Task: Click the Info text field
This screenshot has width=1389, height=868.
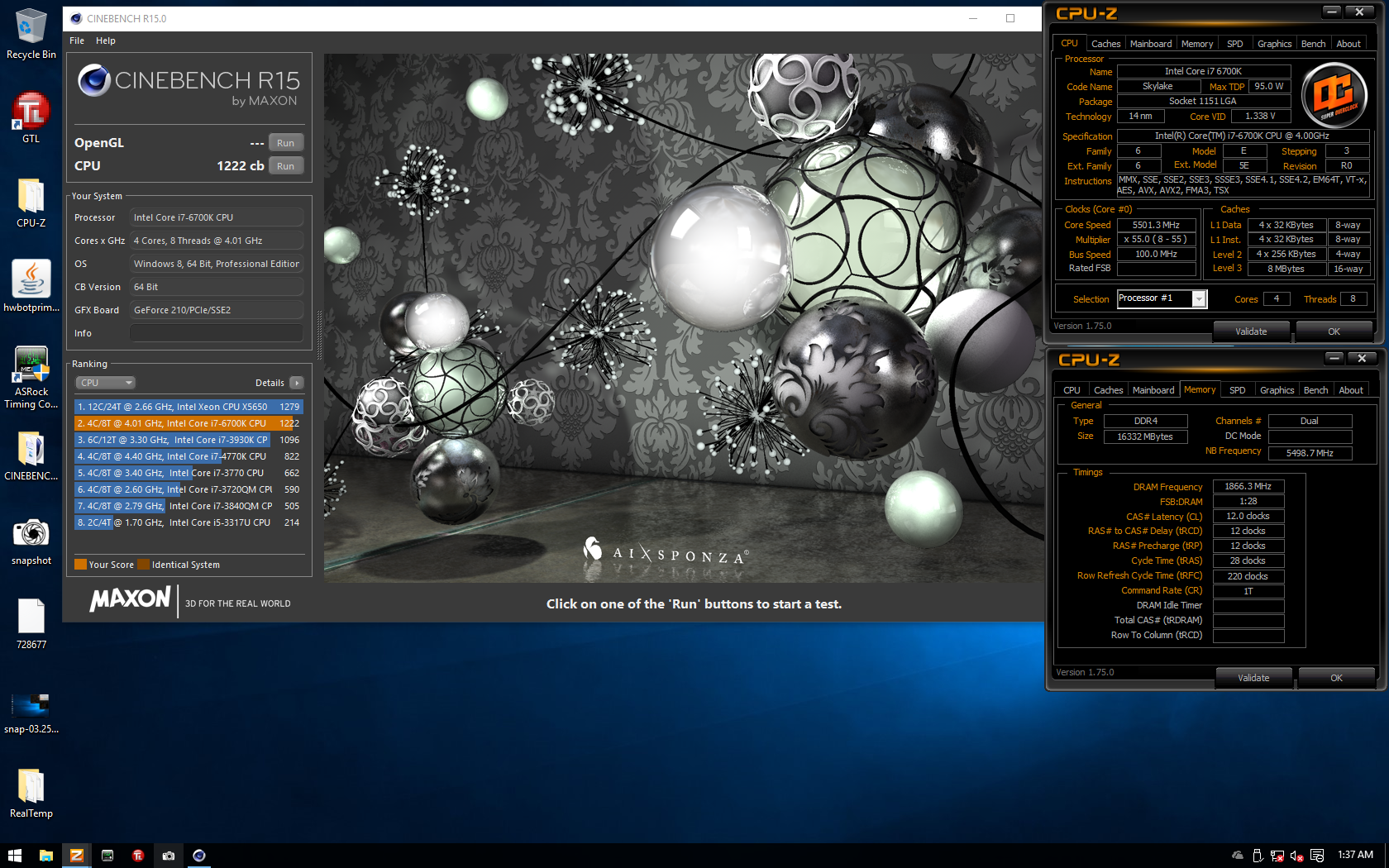Action: [x=217, y=333]
